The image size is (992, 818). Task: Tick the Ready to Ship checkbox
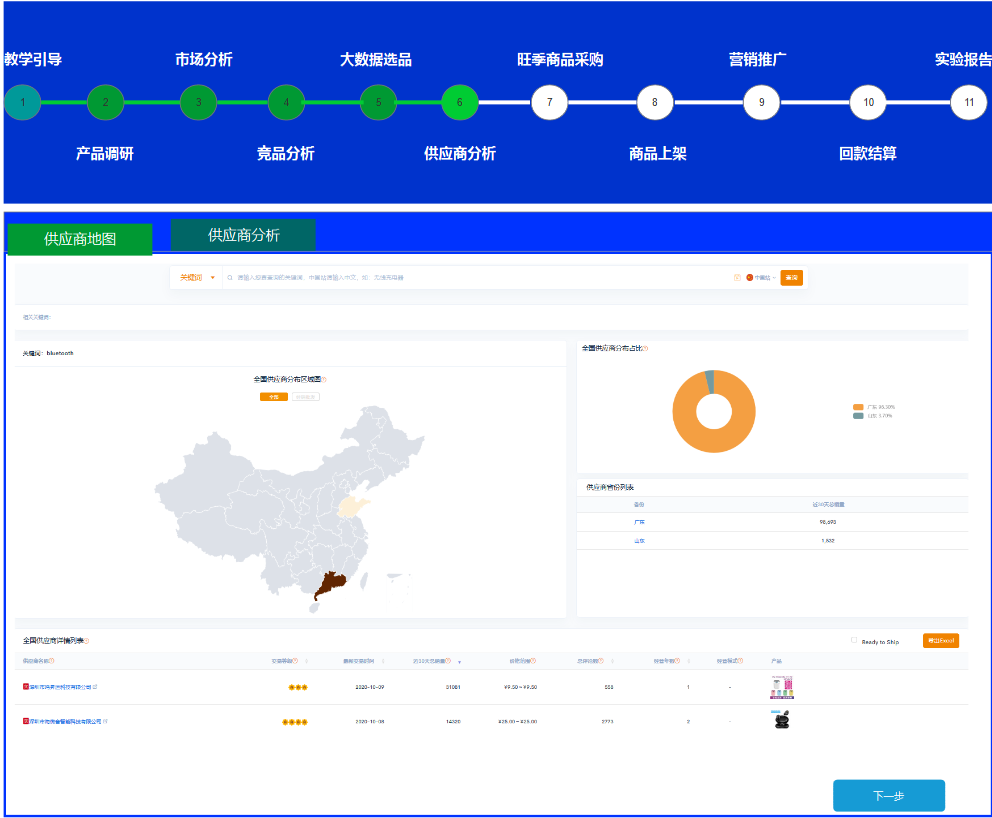[854, 641]
